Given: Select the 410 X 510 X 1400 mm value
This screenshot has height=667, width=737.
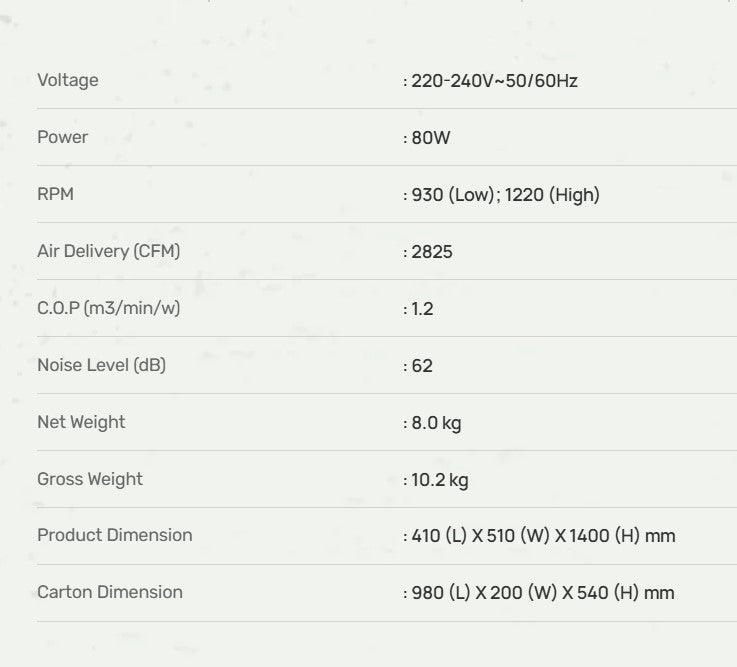Looking at the screenshot, I should coord(543,536).
